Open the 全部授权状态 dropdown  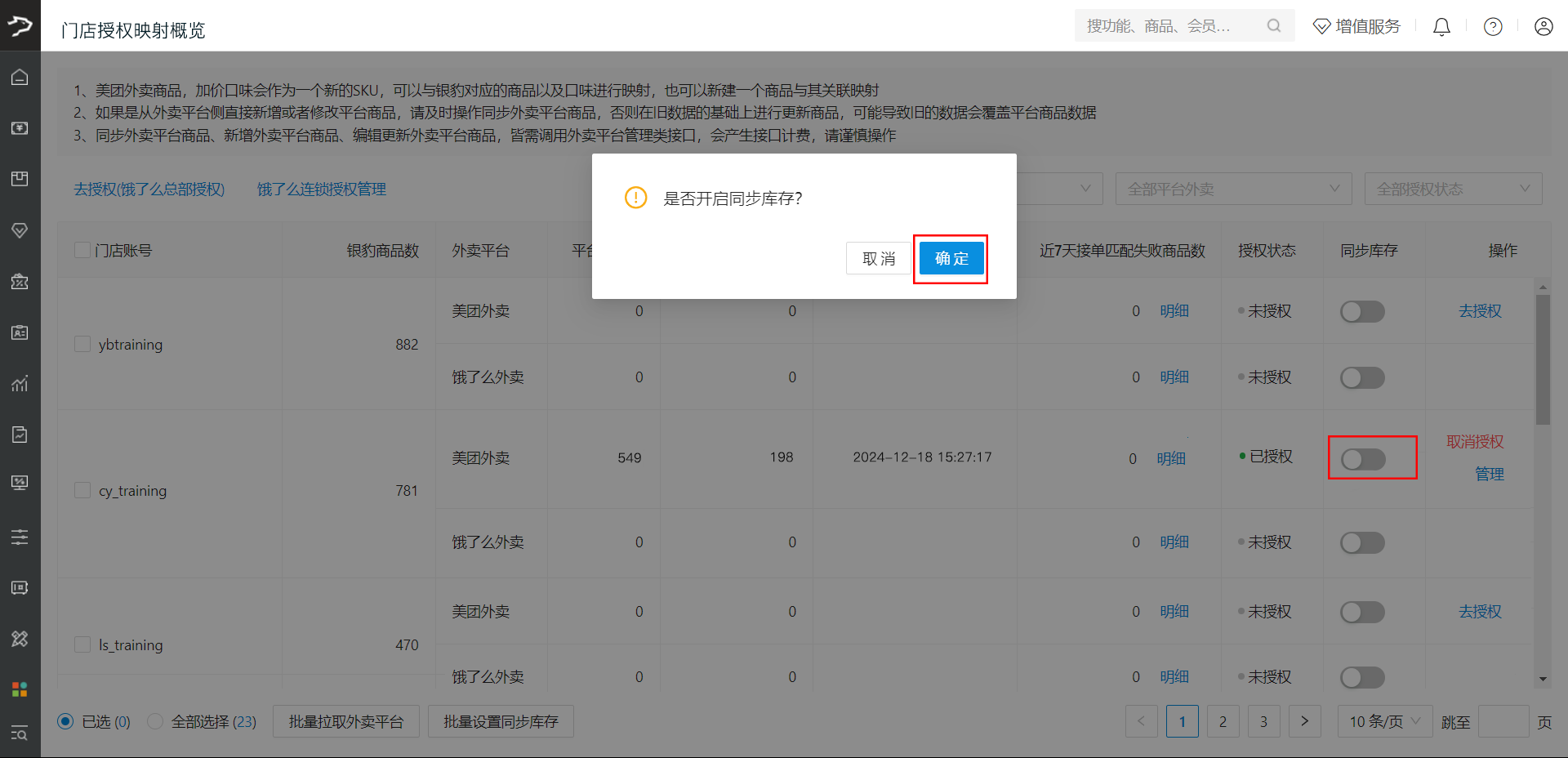click(x=1452, y=189)
